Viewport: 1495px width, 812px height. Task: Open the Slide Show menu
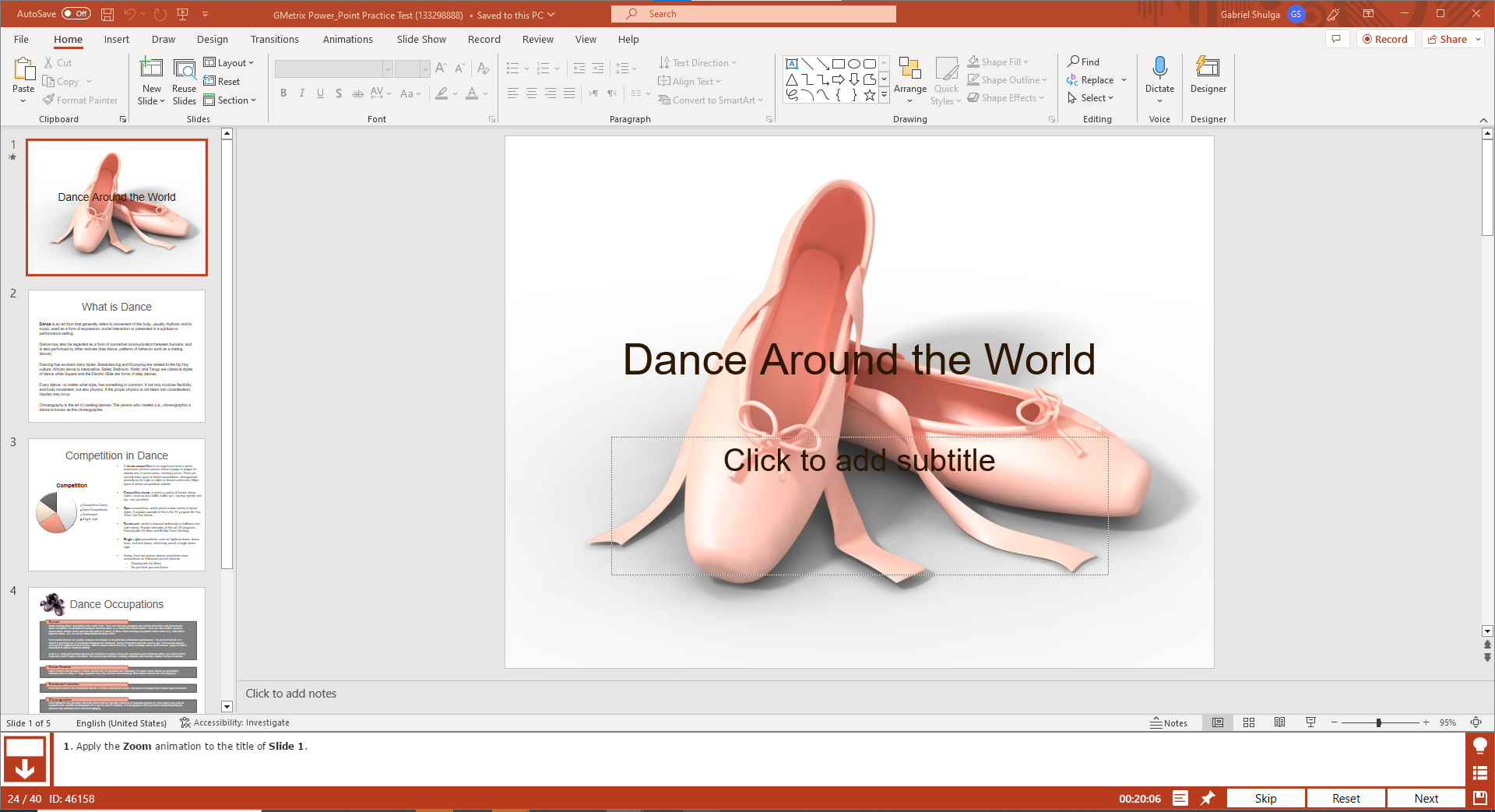(420, 39)
